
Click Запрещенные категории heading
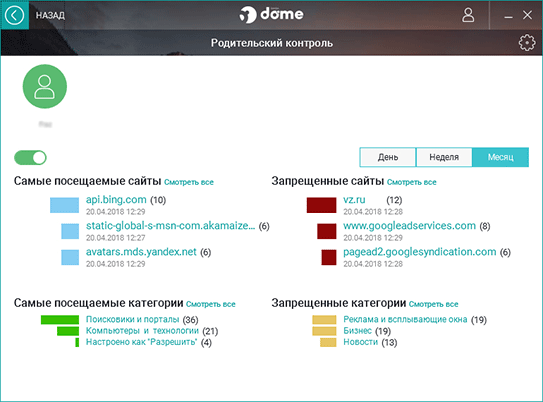(339, 303)
